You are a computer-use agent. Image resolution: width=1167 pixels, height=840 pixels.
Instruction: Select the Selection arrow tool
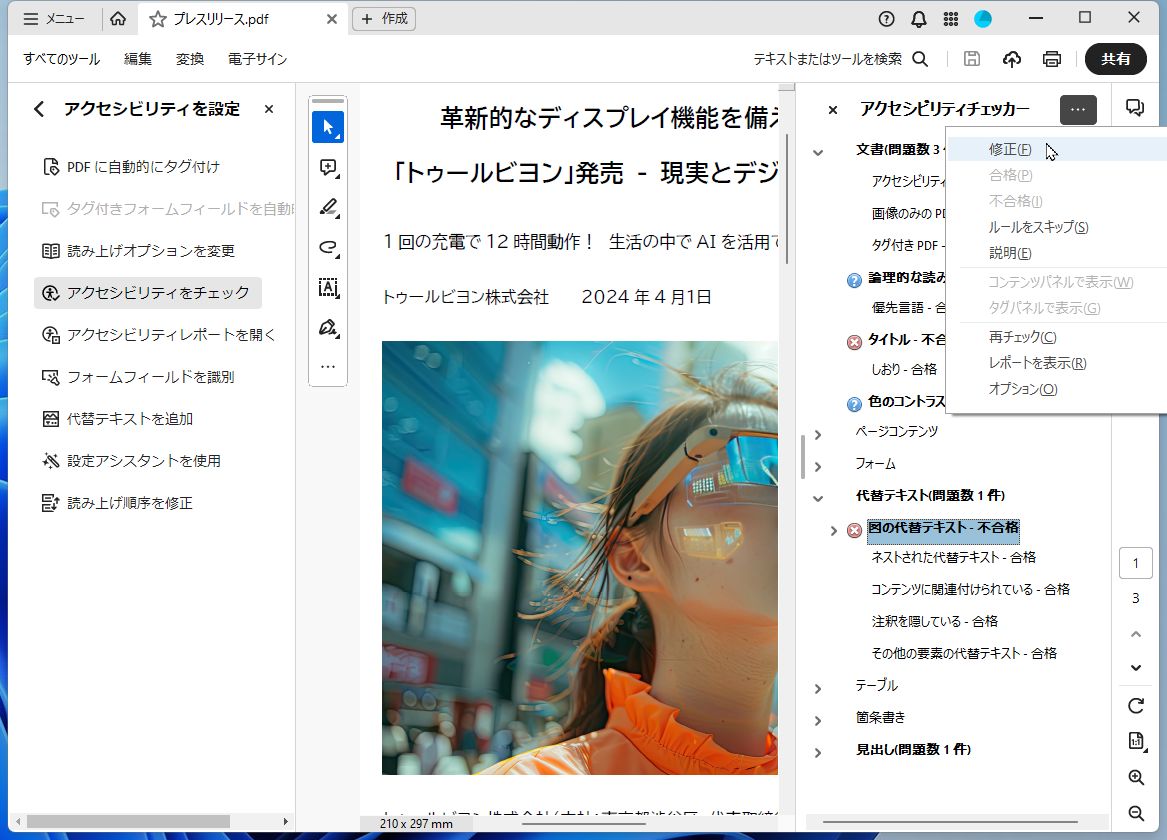point(327,126)
